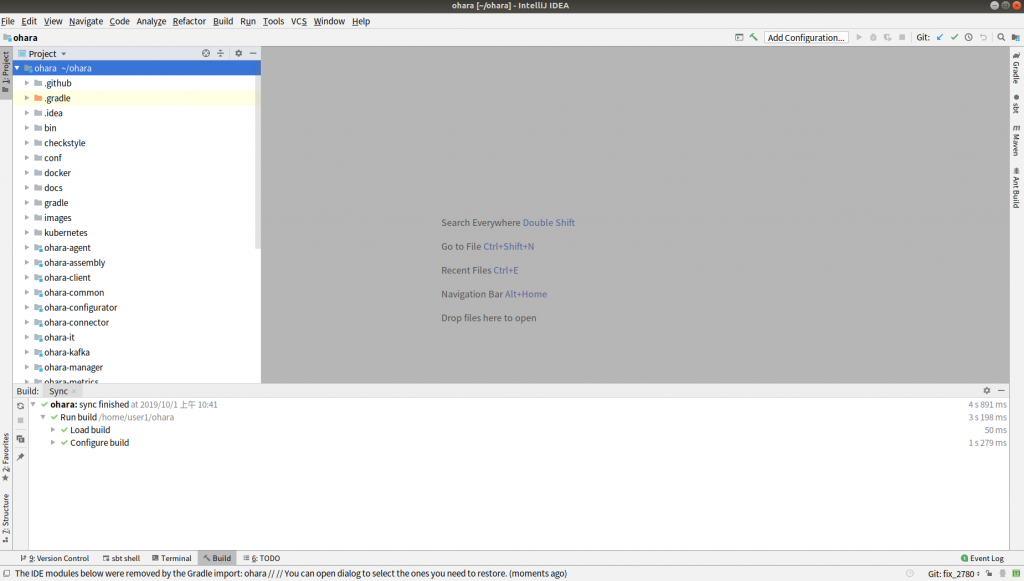This screenshot has height=581, width=1024.
Task: Open the Tools menu
Action: point(273,21)
